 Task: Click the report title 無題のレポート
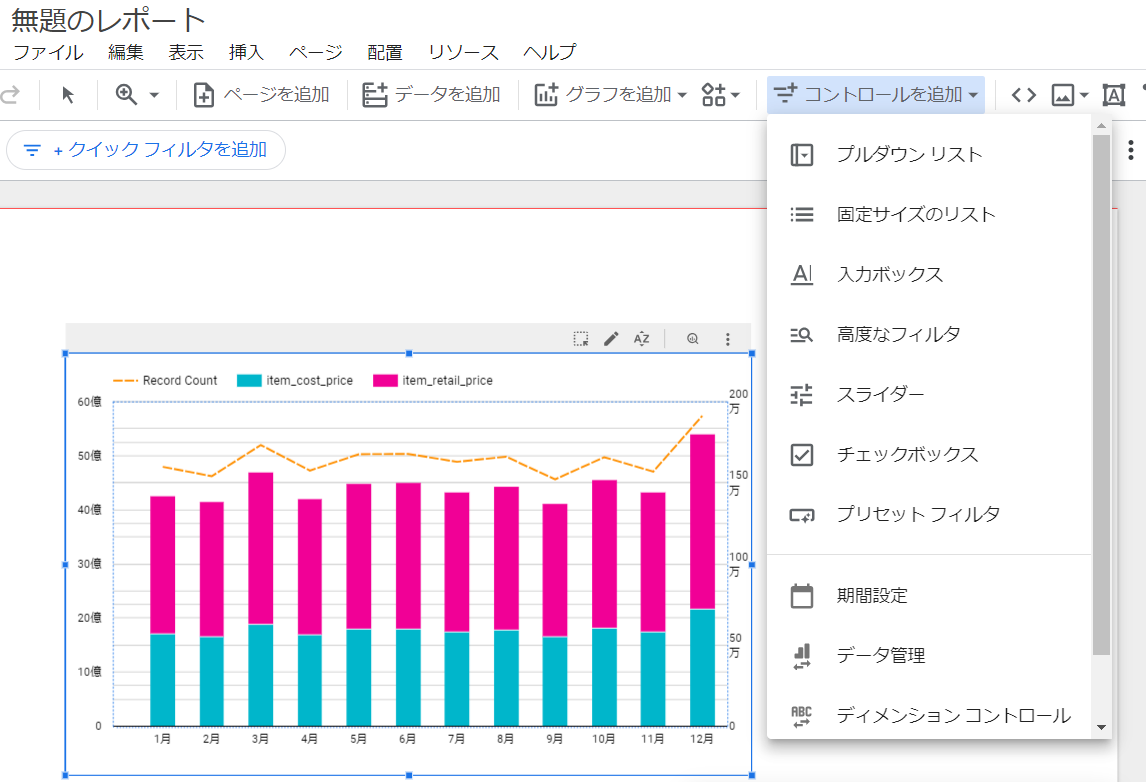[108, 20]
